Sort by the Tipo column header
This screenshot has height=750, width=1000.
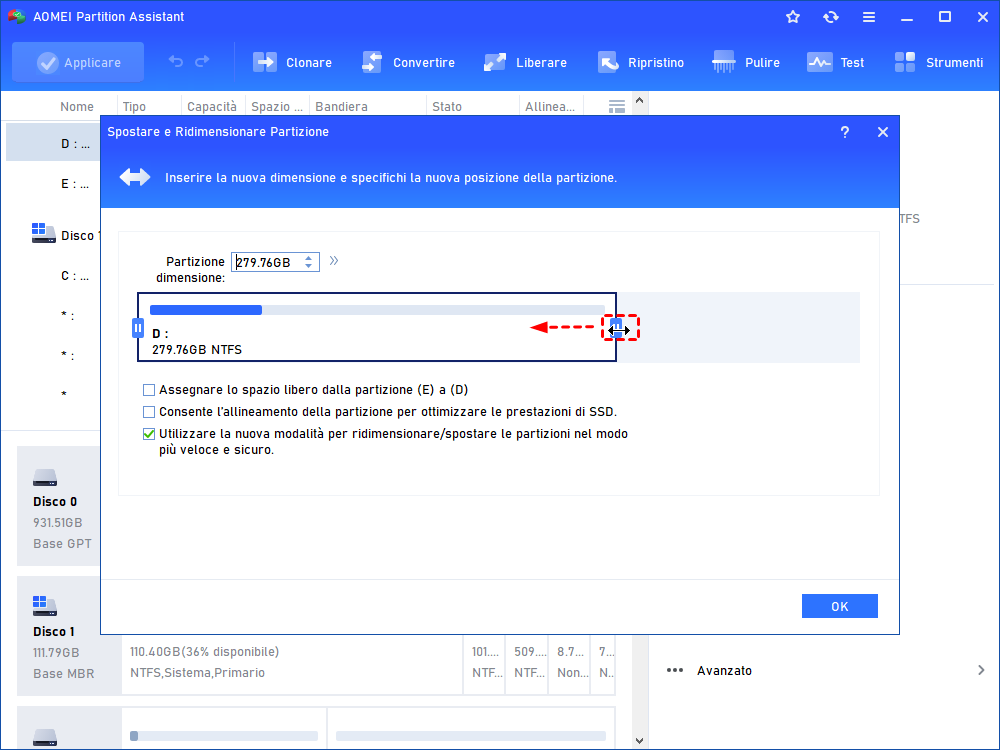(134, 107)
